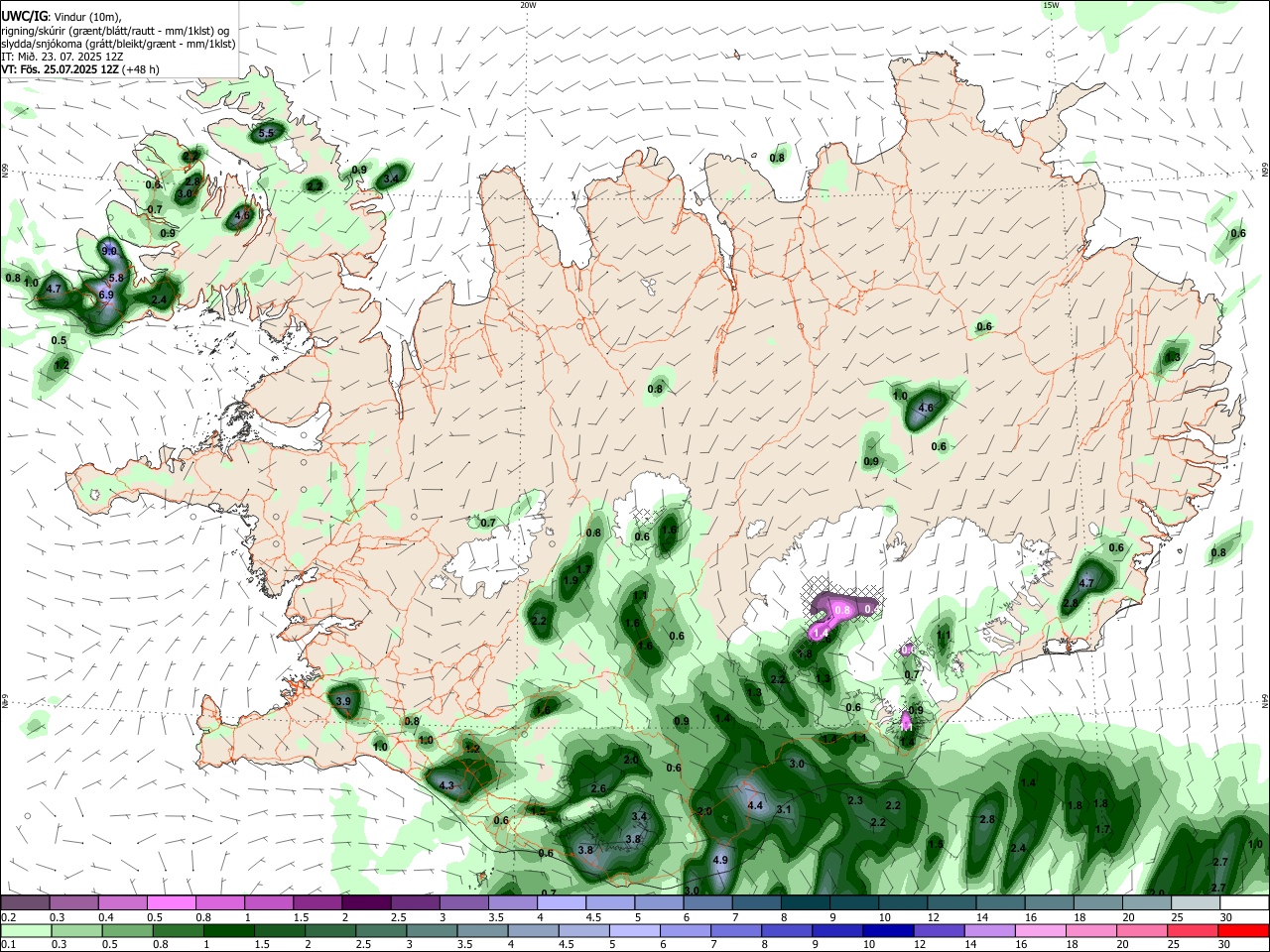Click the pale green 0.1 rain legend swatch

tap(26, 931)
